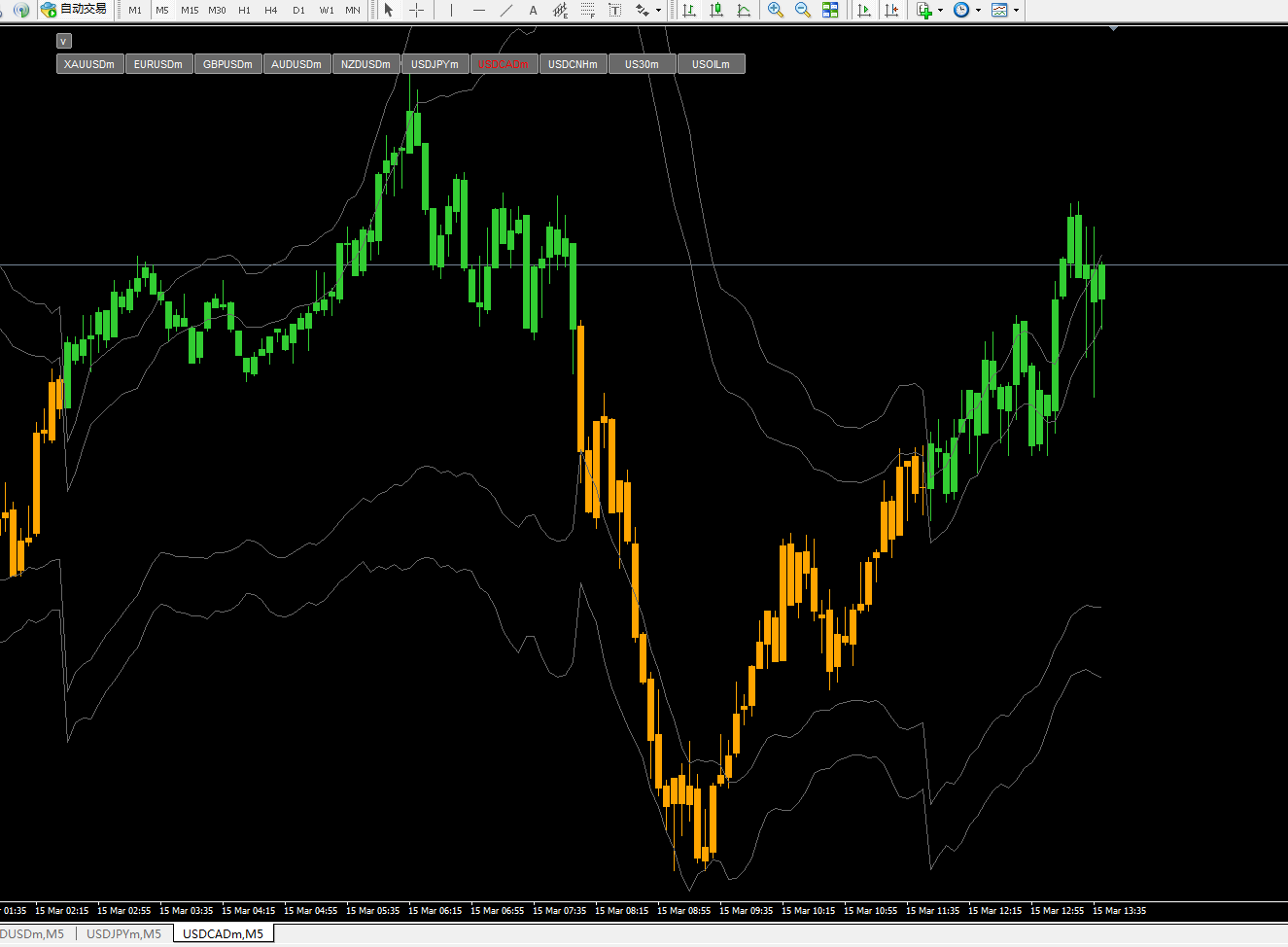Open the periodicity clock icon
The image size is (1288, 947).
click(961, 10)
